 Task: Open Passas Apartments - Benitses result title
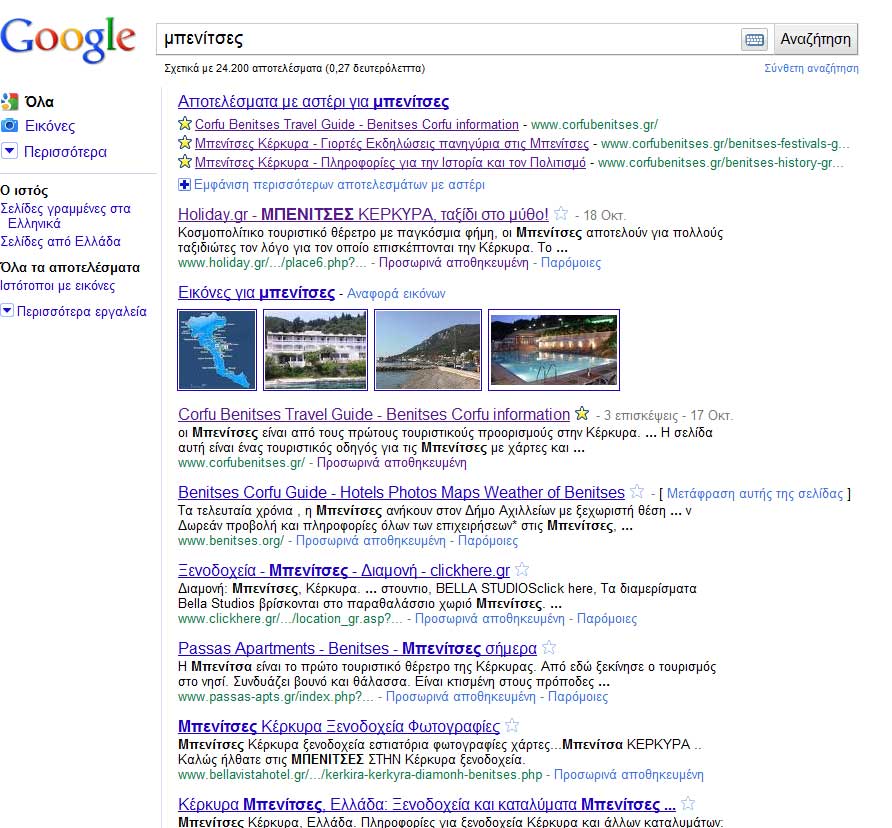357,648
